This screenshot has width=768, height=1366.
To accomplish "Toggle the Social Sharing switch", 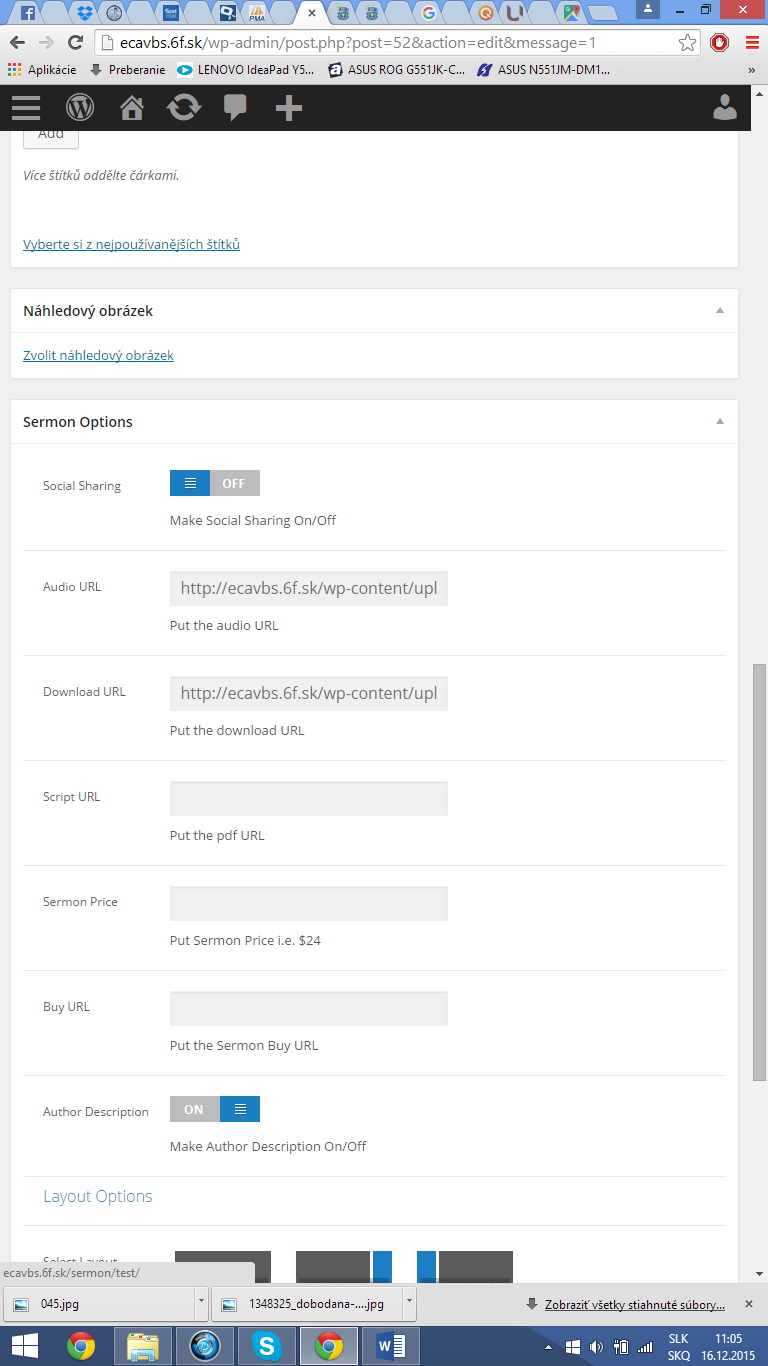I will (215, 483).
